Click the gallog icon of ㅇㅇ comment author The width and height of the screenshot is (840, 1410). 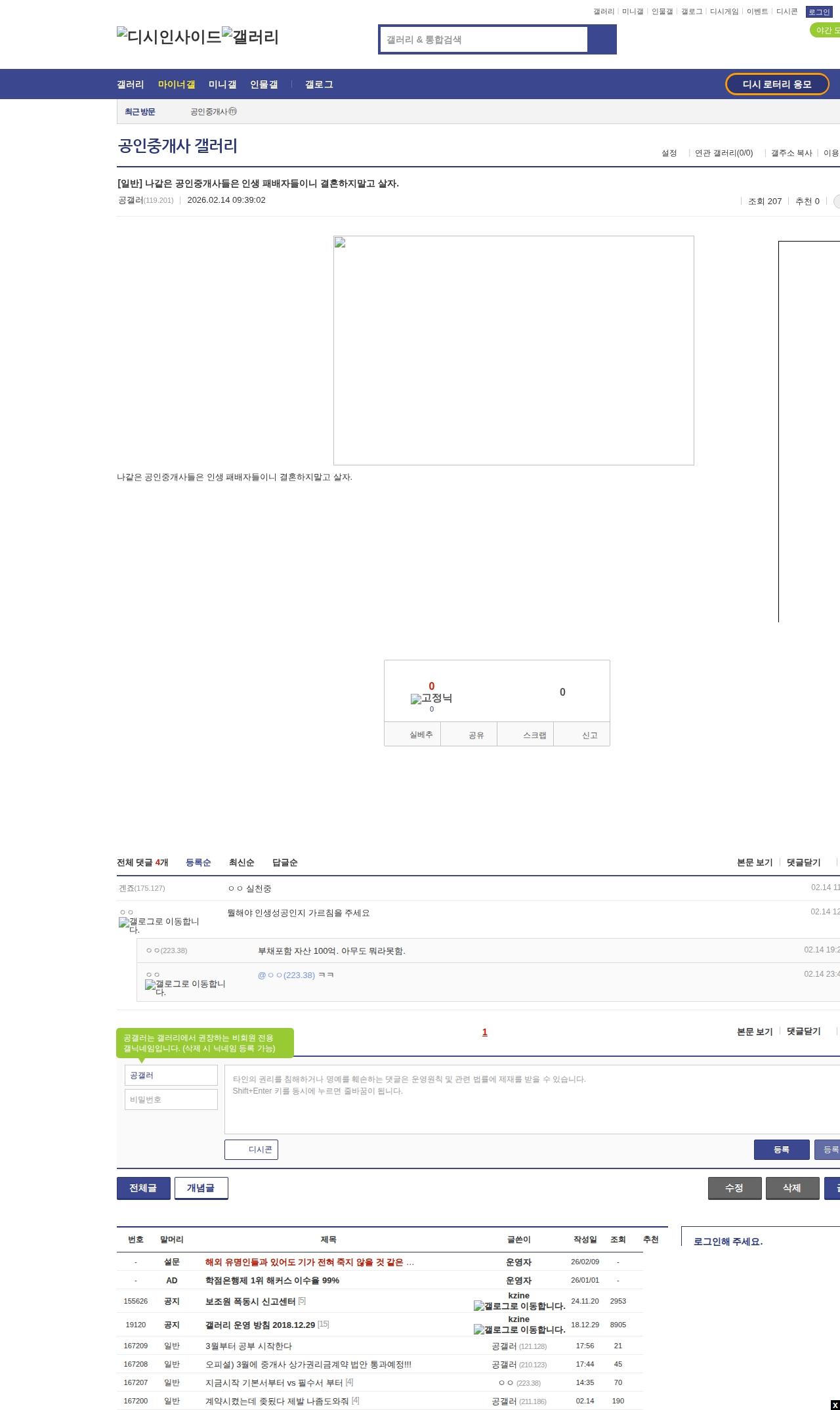tap(159, 925)
